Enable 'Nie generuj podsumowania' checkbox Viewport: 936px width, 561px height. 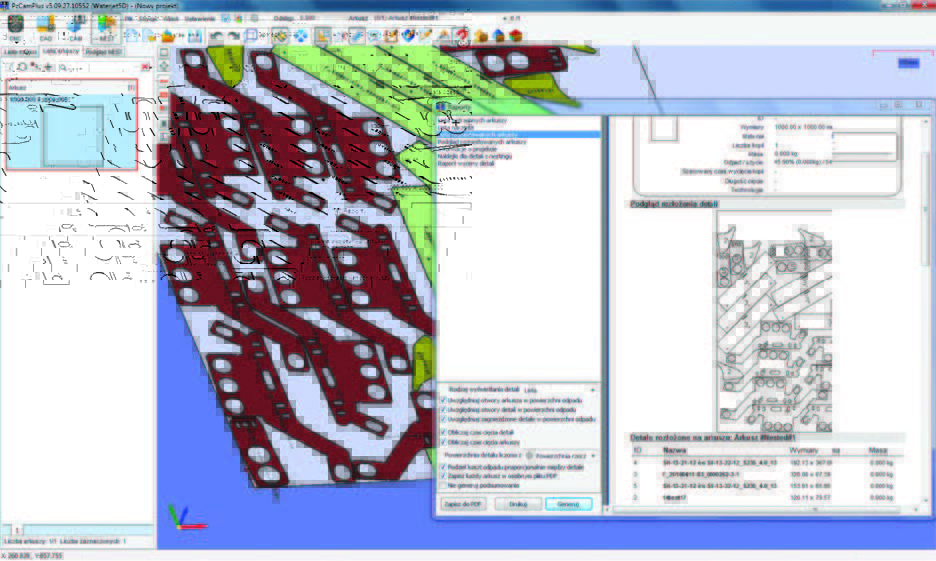(444, 486)
